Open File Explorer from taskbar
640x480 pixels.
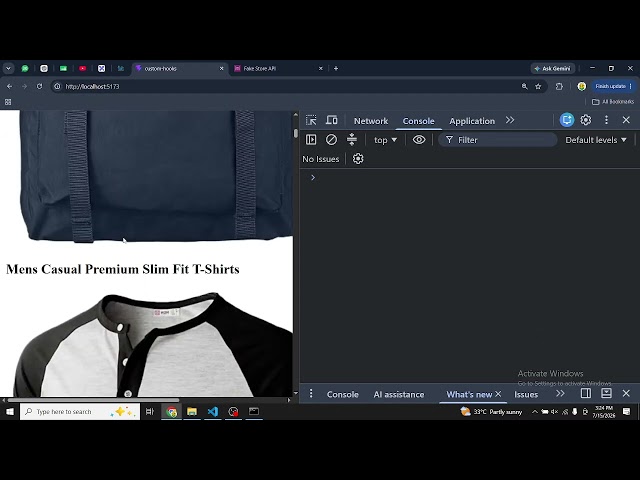(x=192, y=412)
